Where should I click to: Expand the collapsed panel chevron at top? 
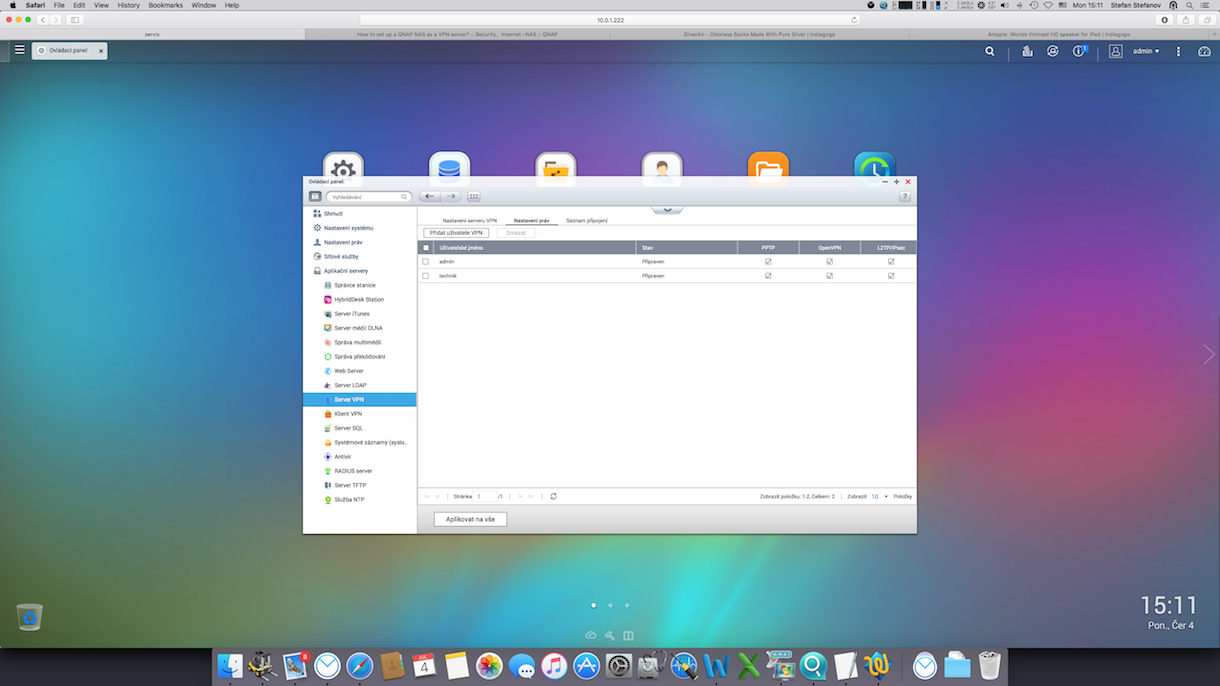(667, 209)
